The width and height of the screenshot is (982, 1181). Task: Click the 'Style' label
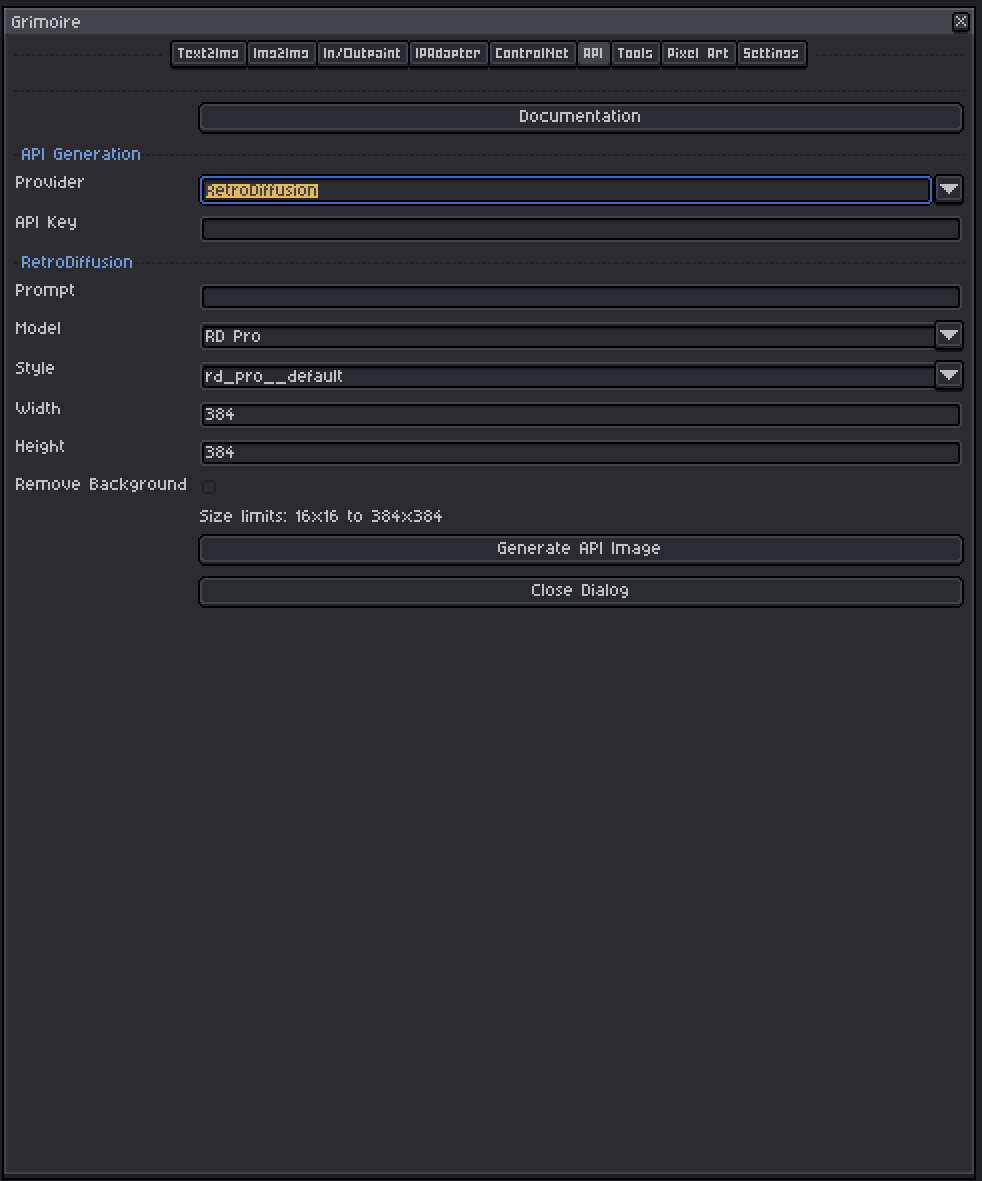(x=35, y=368)
